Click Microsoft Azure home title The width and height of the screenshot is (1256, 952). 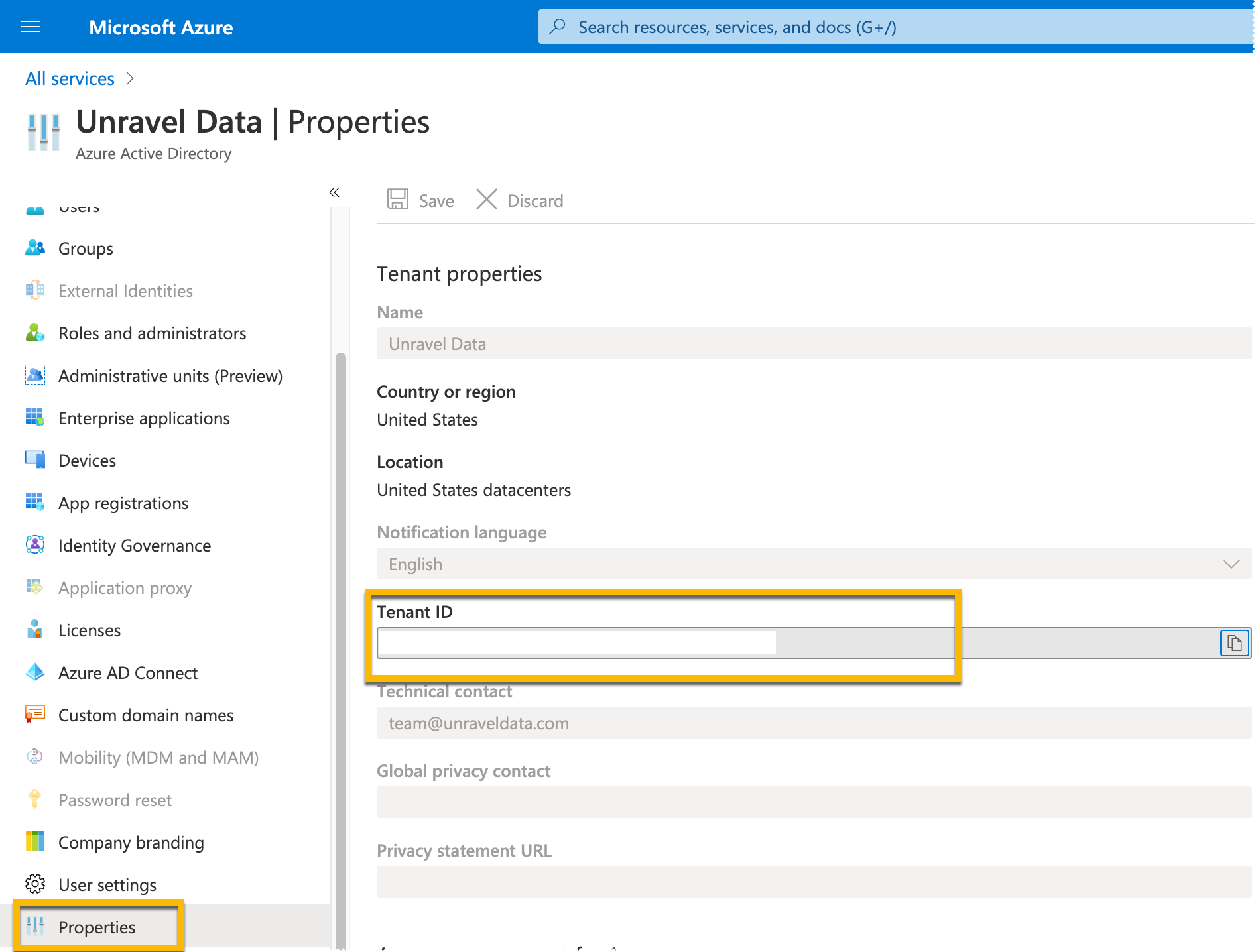161,27
